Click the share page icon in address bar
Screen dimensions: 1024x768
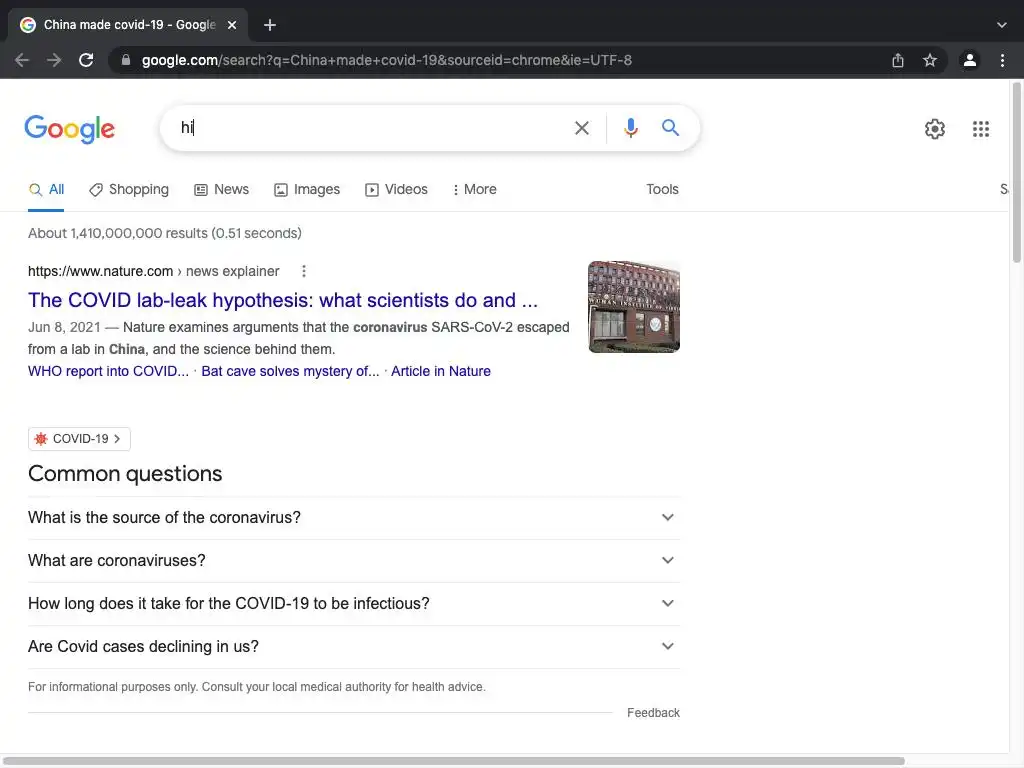tap(898, 60)
